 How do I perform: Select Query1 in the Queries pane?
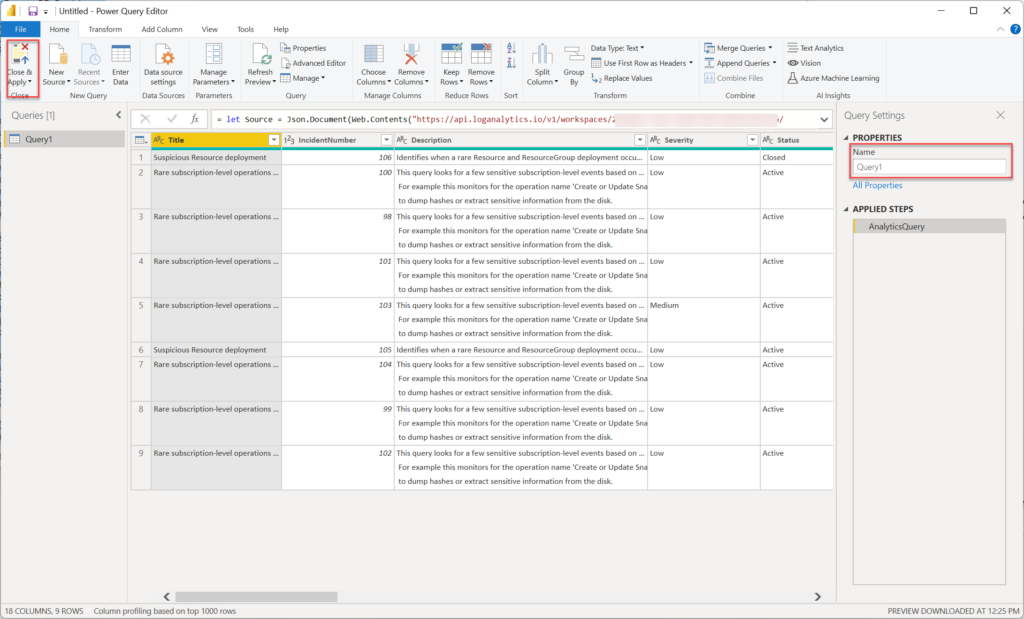point(64,139)
